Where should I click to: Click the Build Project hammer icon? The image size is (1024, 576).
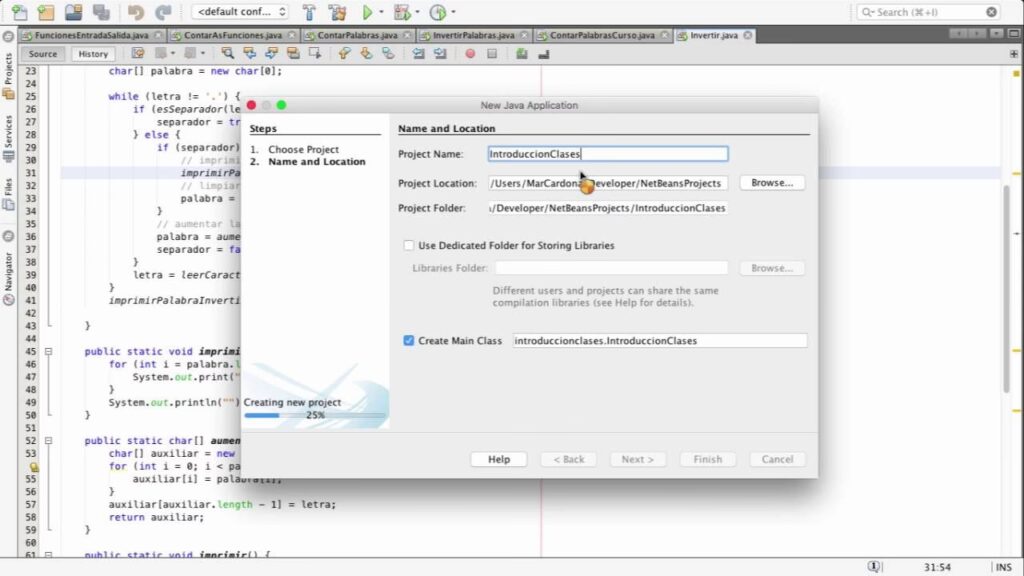point(309,13)
